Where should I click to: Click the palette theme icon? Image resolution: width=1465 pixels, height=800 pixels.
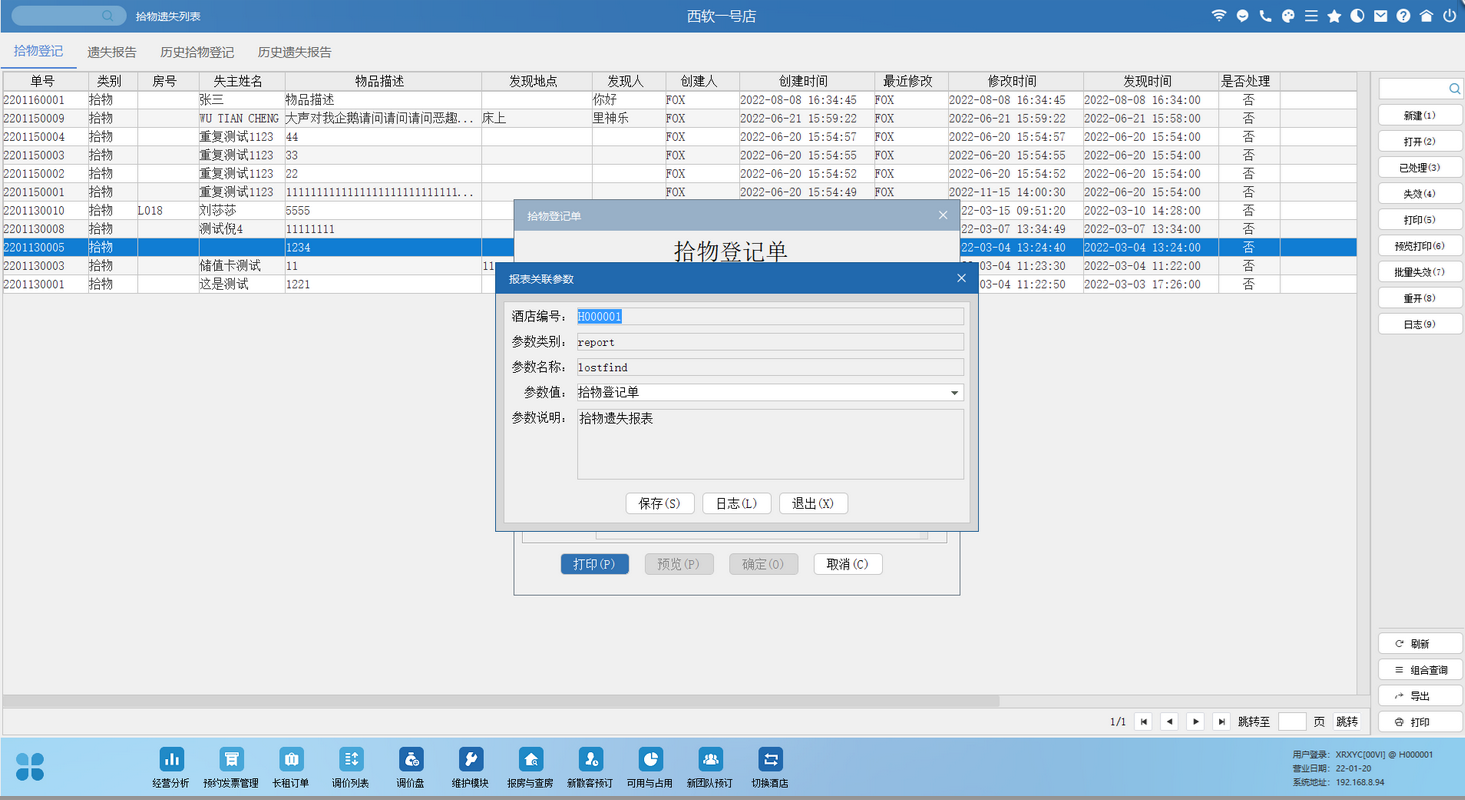pyautogui.click(x=1288, y=16)
